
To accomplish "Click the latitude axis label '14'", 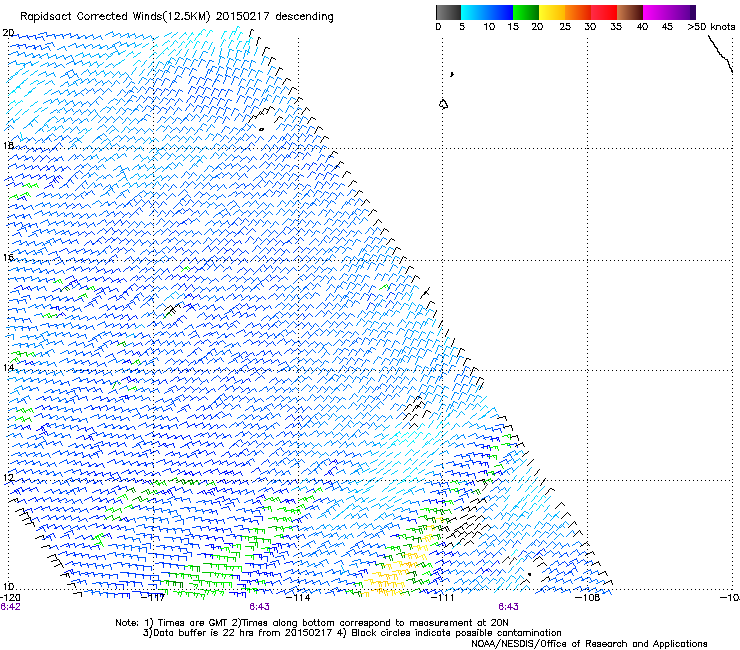I will [x=8, y=367].
